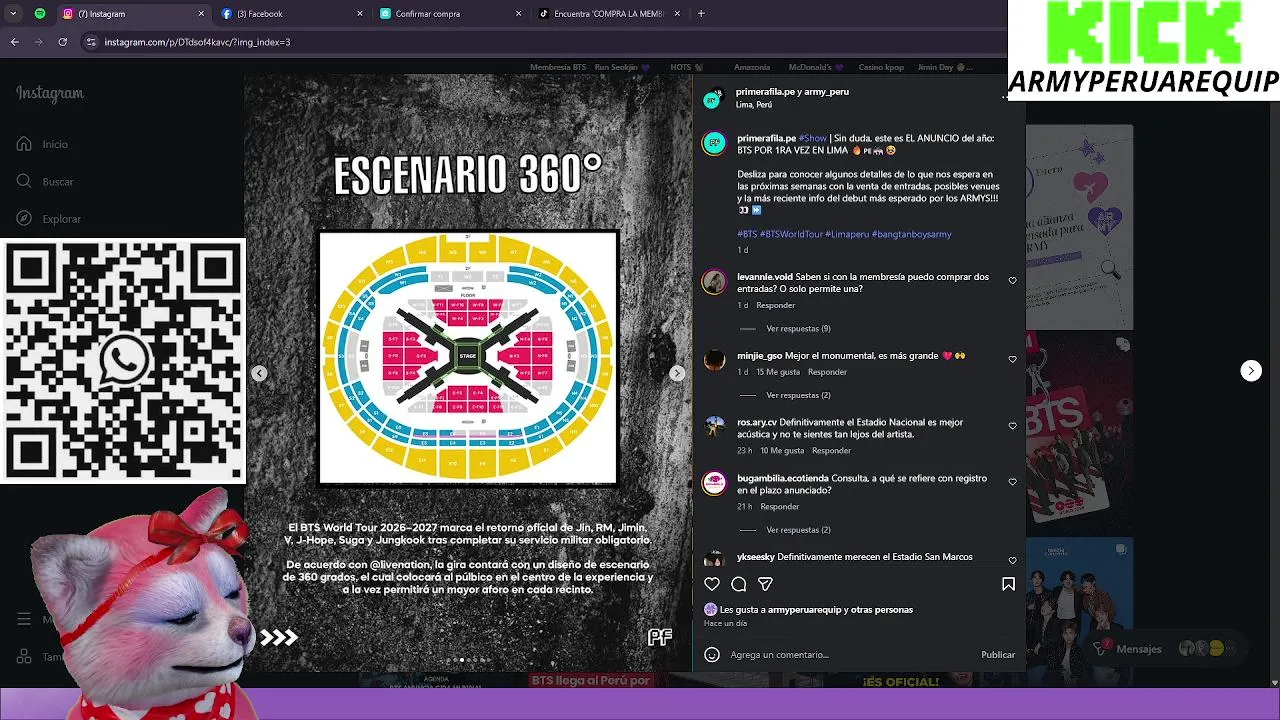Open Explorar in the Instagram sidebar
The height and width of the screenshot is (720, 1280).
49,219
